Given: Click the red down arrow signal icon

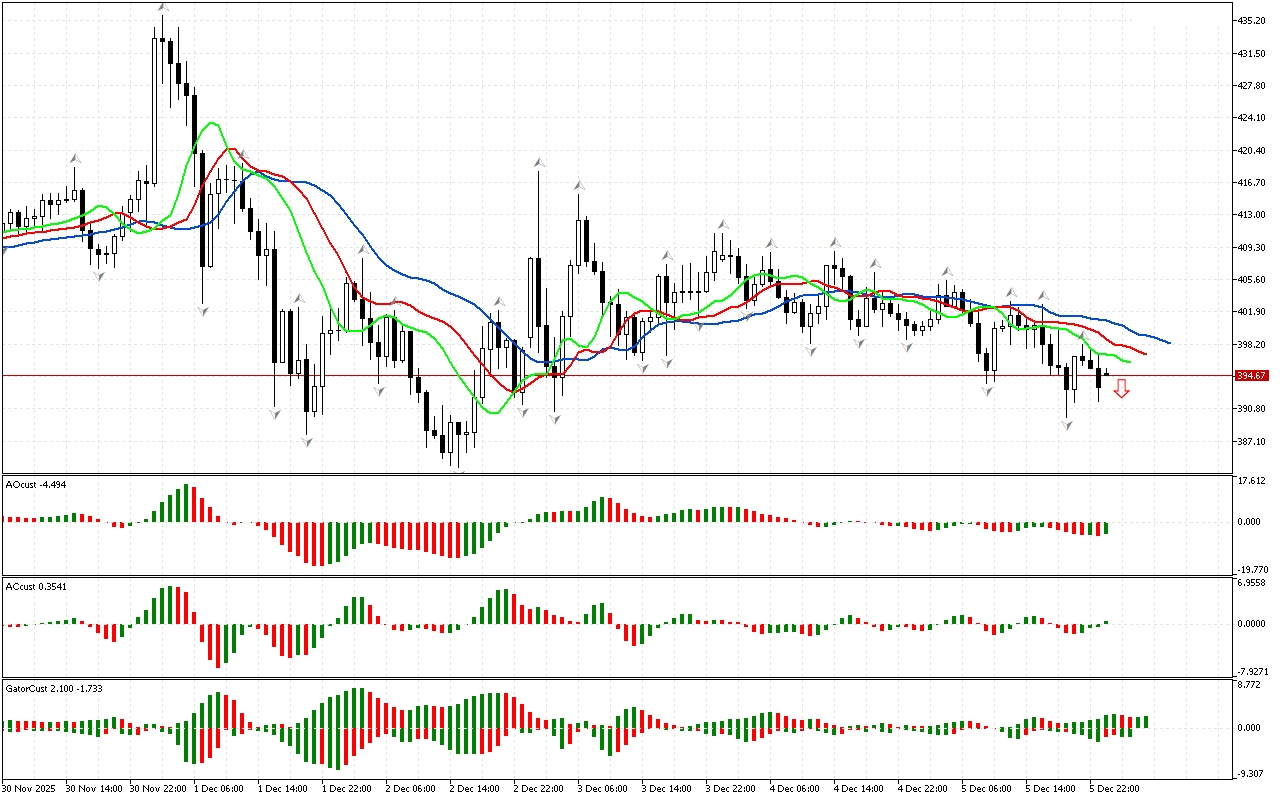Looking at the screenshot, I should pos(1122,389).
